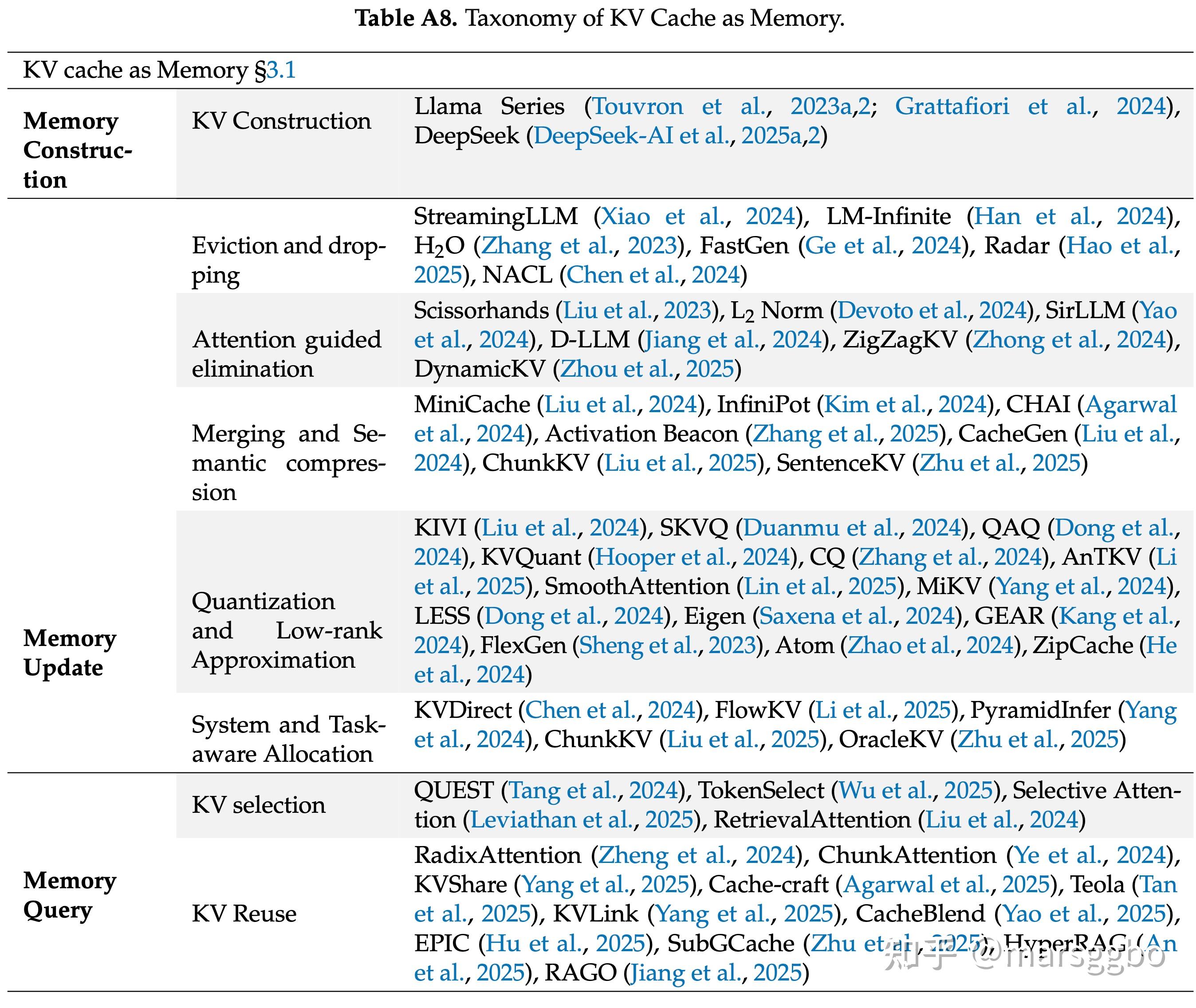Click the 'StreamingLLM' method name
The image size is (1196, 1008).
coord(496,217)
